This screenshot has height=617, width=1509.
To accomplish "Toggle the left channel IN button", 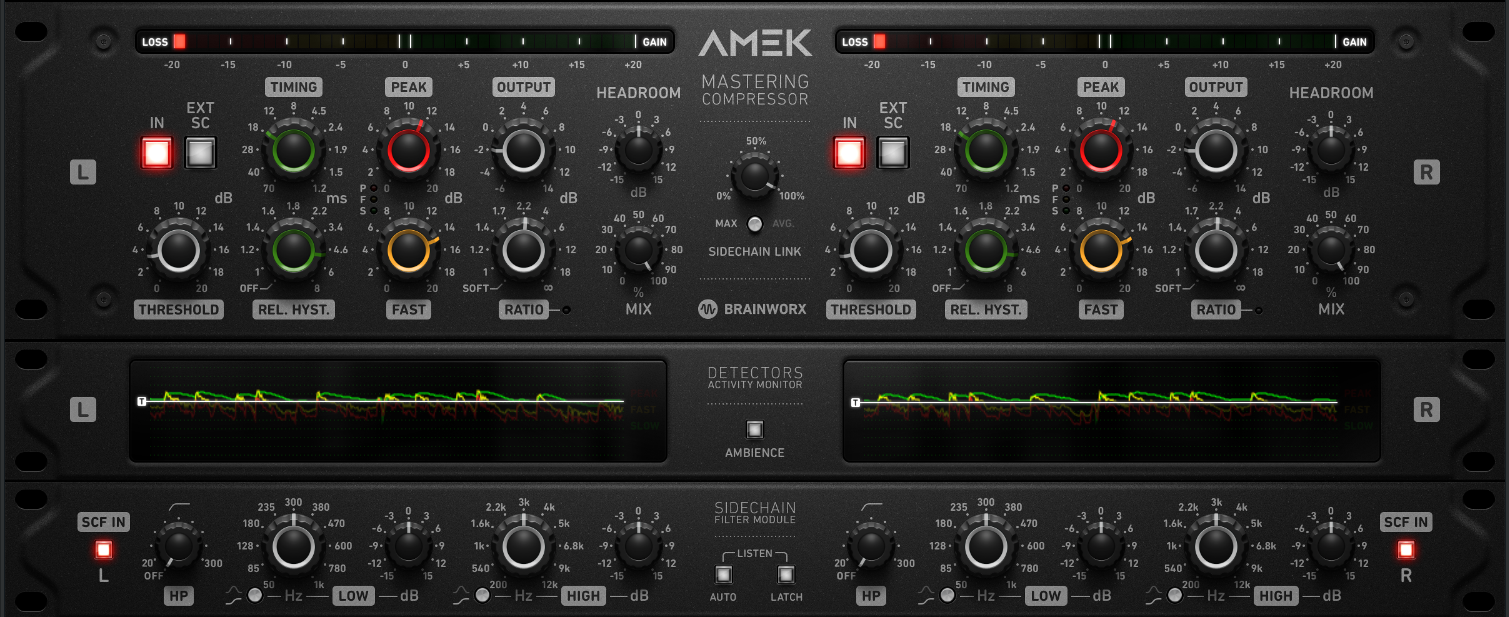I will [x=157, y=152].
